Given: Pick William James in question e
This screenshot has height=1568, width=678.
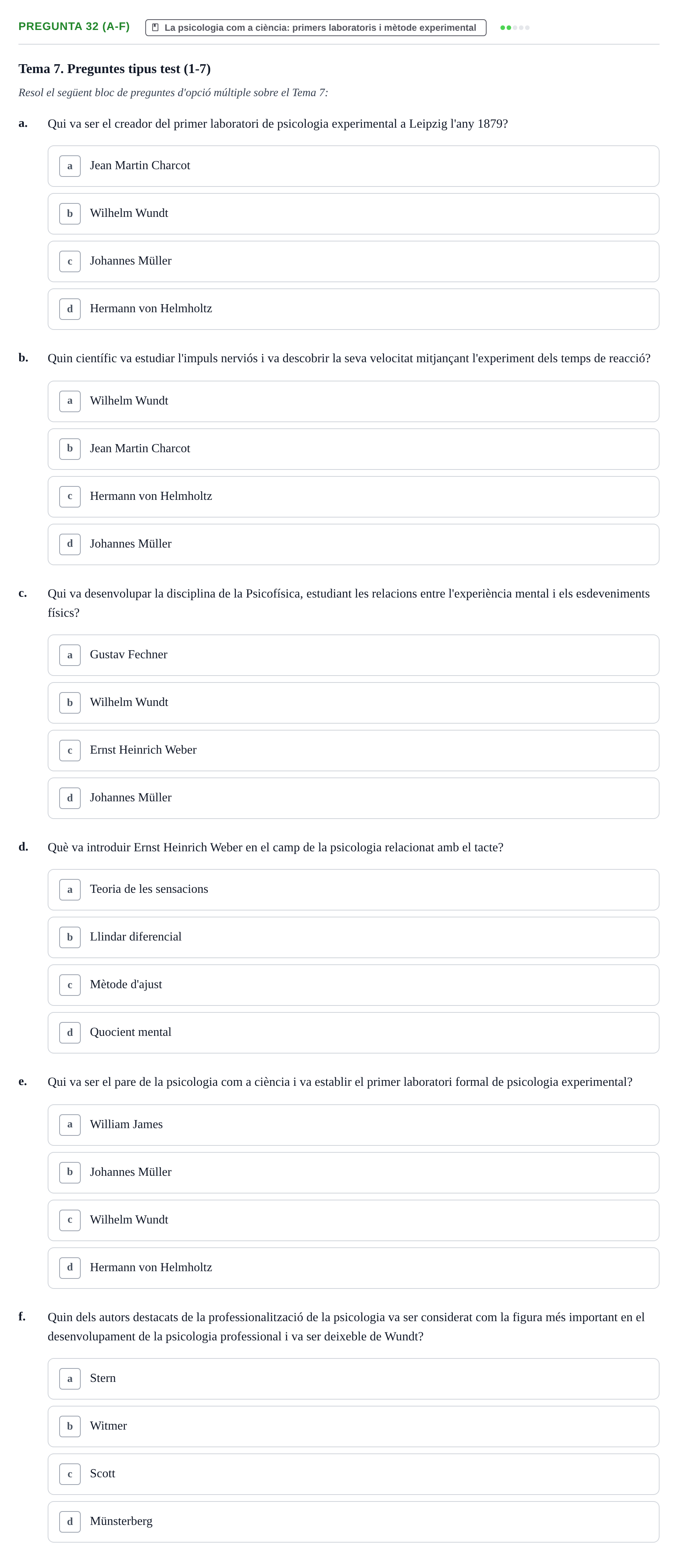Looking at the screenshot, I should point(353,1125).
